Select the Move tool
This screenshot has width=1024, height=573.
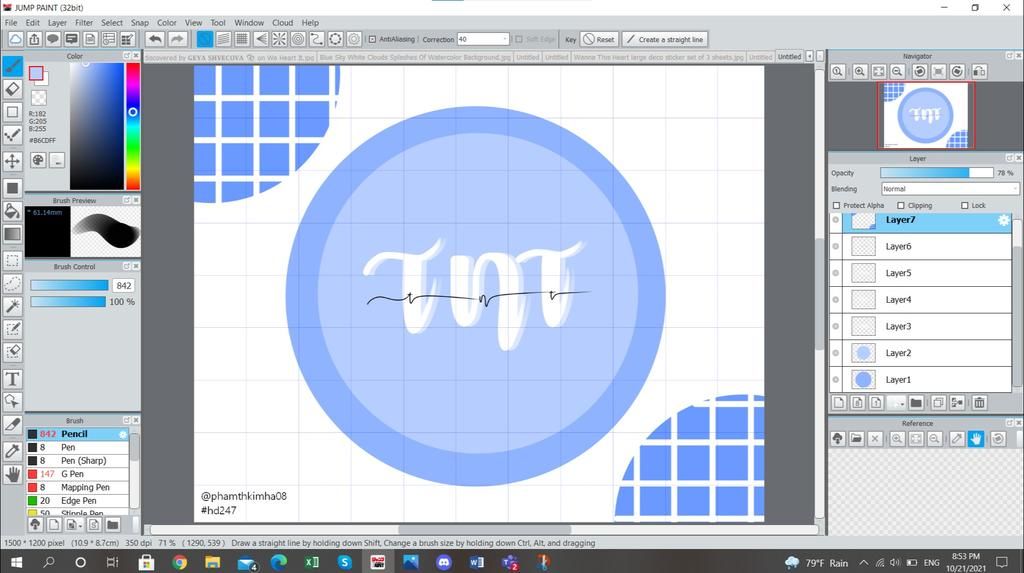12,161
